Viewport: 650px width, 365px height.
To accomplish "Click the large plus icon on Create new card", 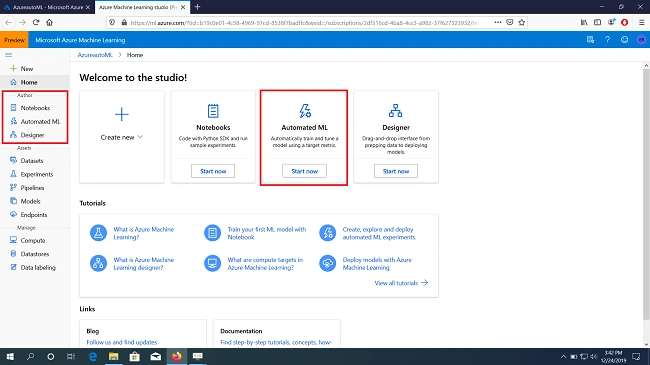I will coord(122,114).
